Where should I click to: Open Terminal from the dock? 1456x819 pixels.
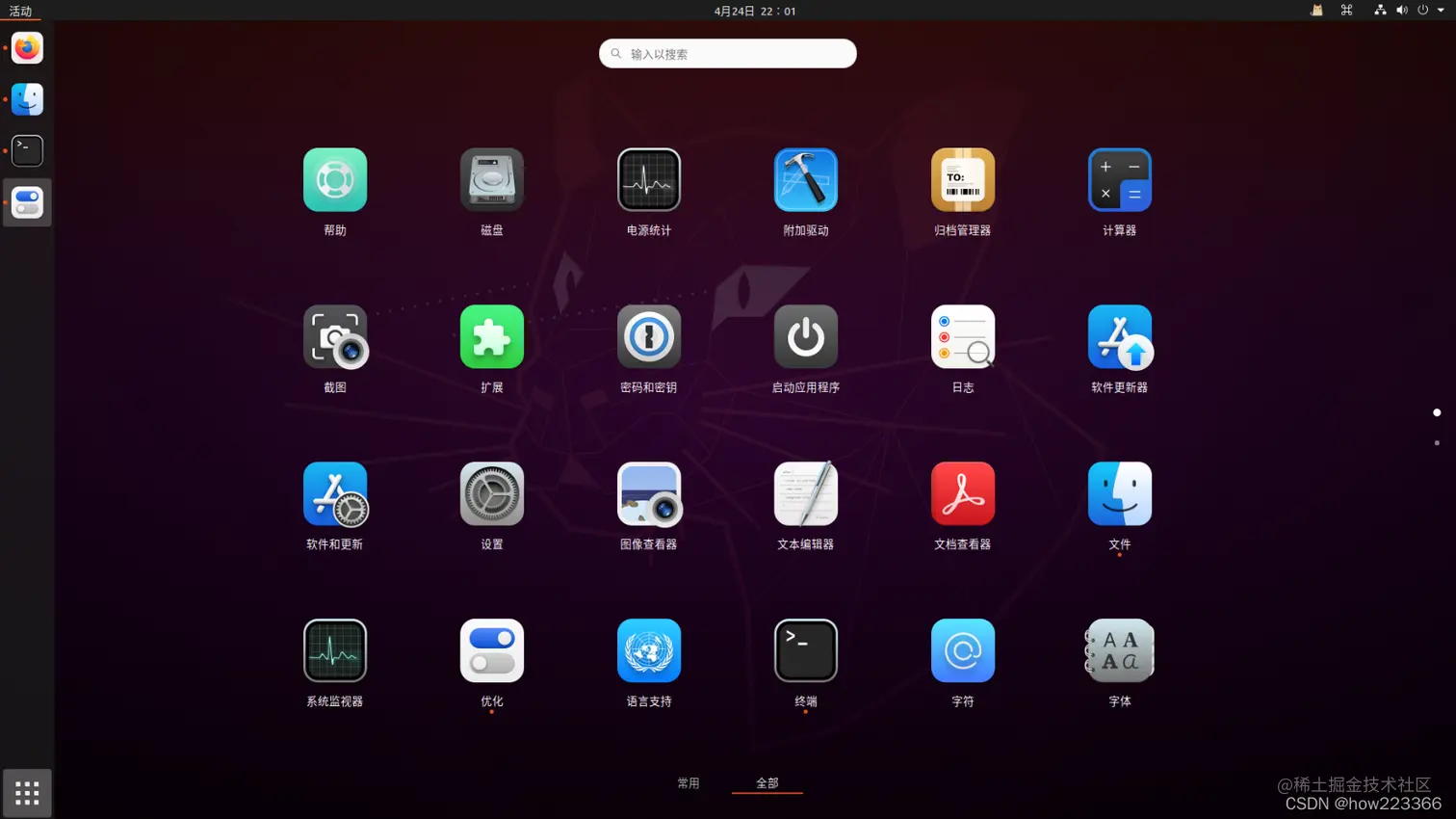click(x=27, y=150)
